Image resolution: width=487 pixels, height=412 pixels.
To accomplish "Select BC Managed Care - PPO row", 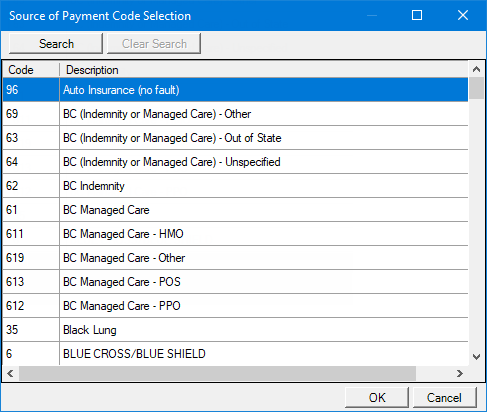I will tap(235, 306).
